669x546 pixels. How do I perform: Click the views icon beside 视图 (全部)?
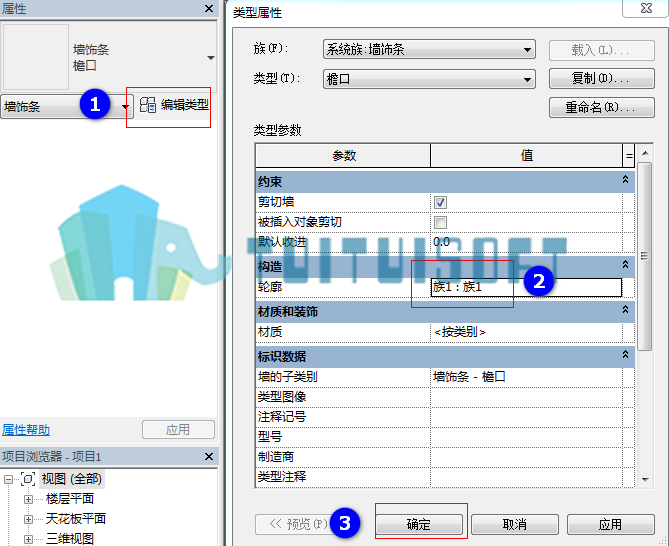pos(28,479)
